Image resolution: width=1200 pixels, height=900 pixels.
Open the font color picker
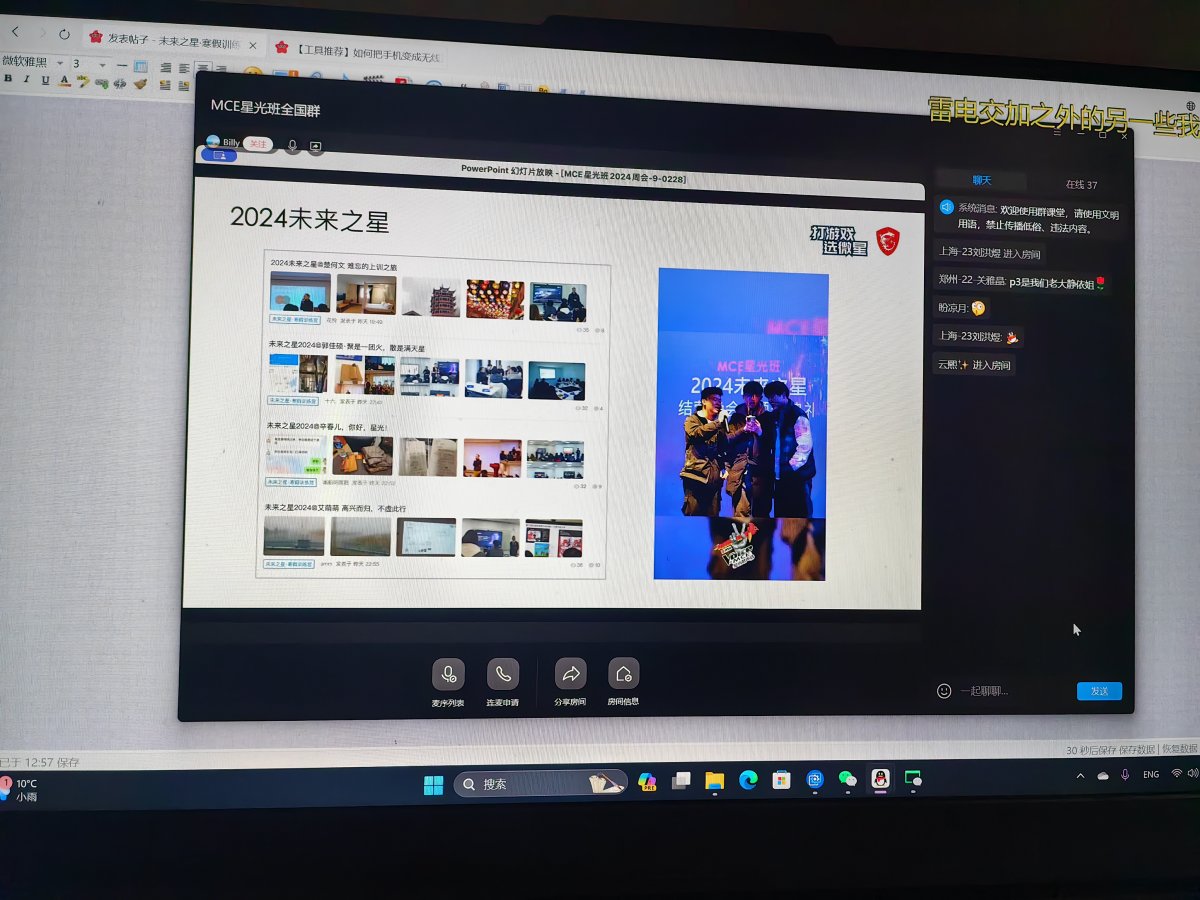click(x=64, y=81)
